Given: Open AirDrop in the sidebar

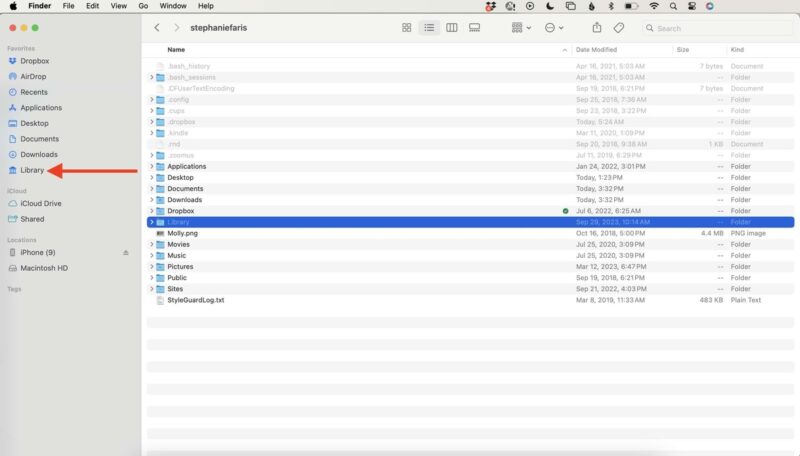Looking at the screenshot, I should (33, 77).
